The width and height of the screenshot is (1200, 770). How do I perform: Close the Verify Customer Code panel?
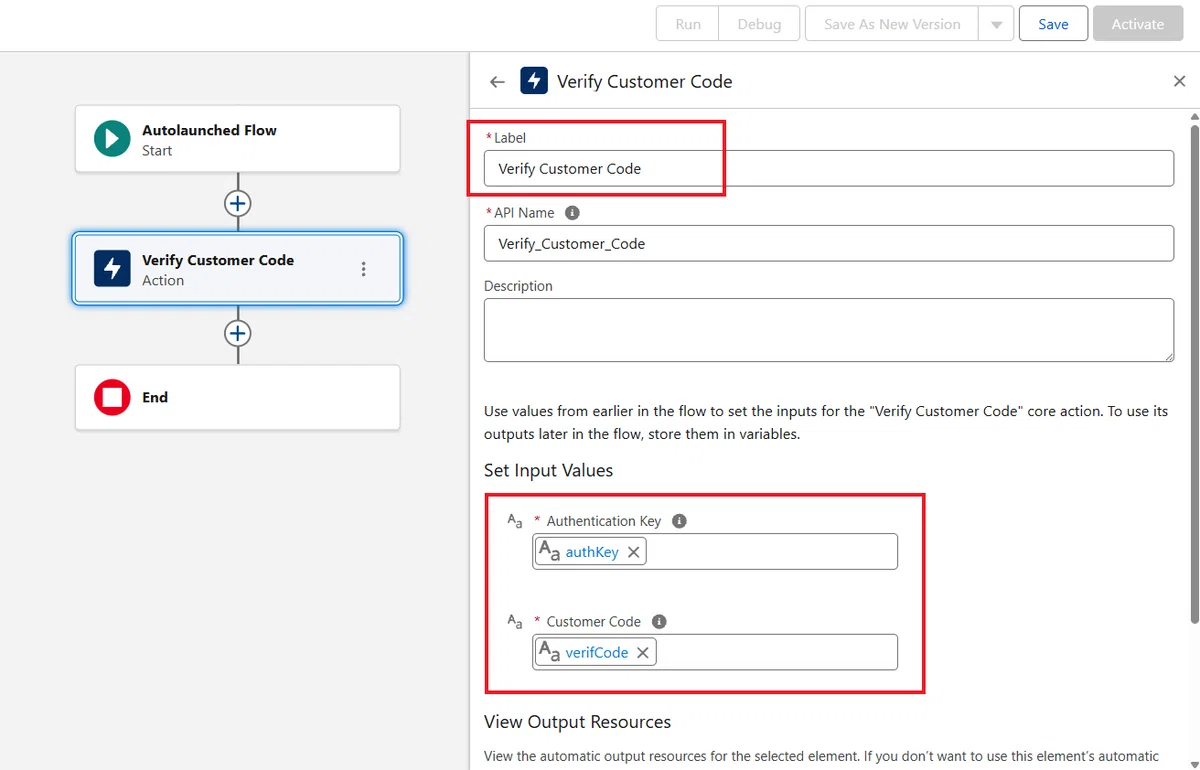pyautogui.click(x=1179, y=82)
